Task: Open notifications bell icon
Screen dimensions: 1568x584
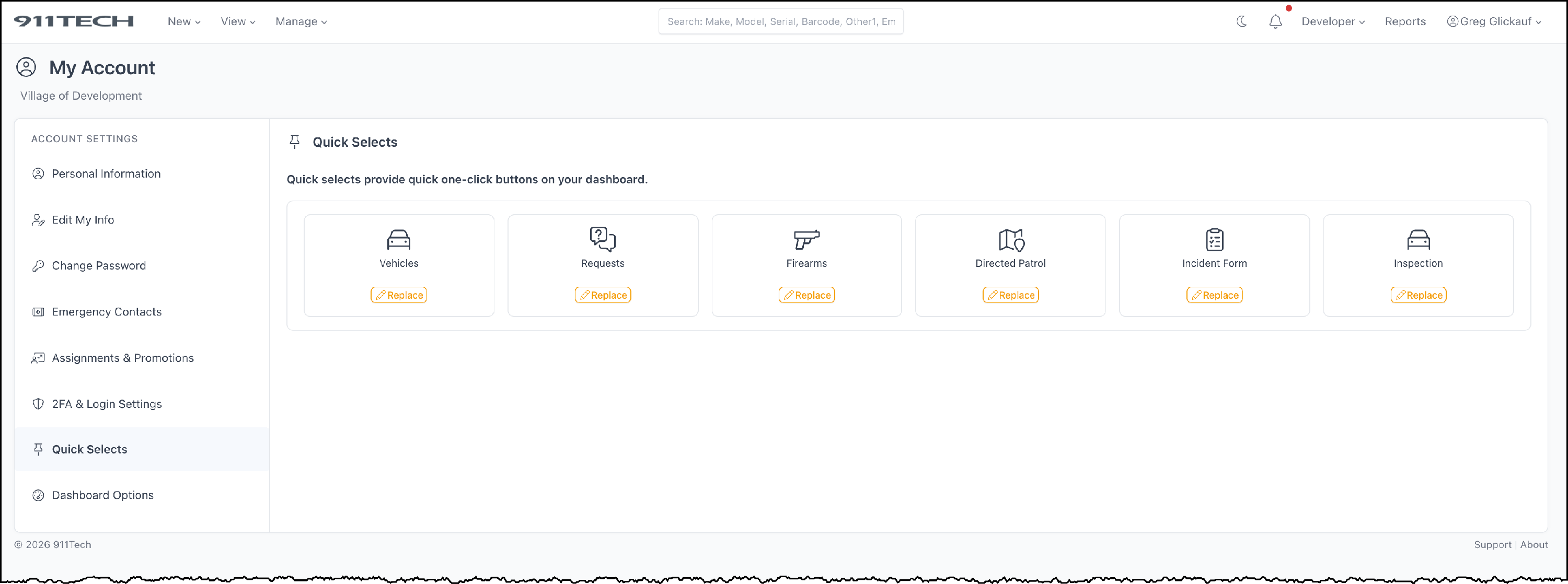Action: coord(1275,21)
